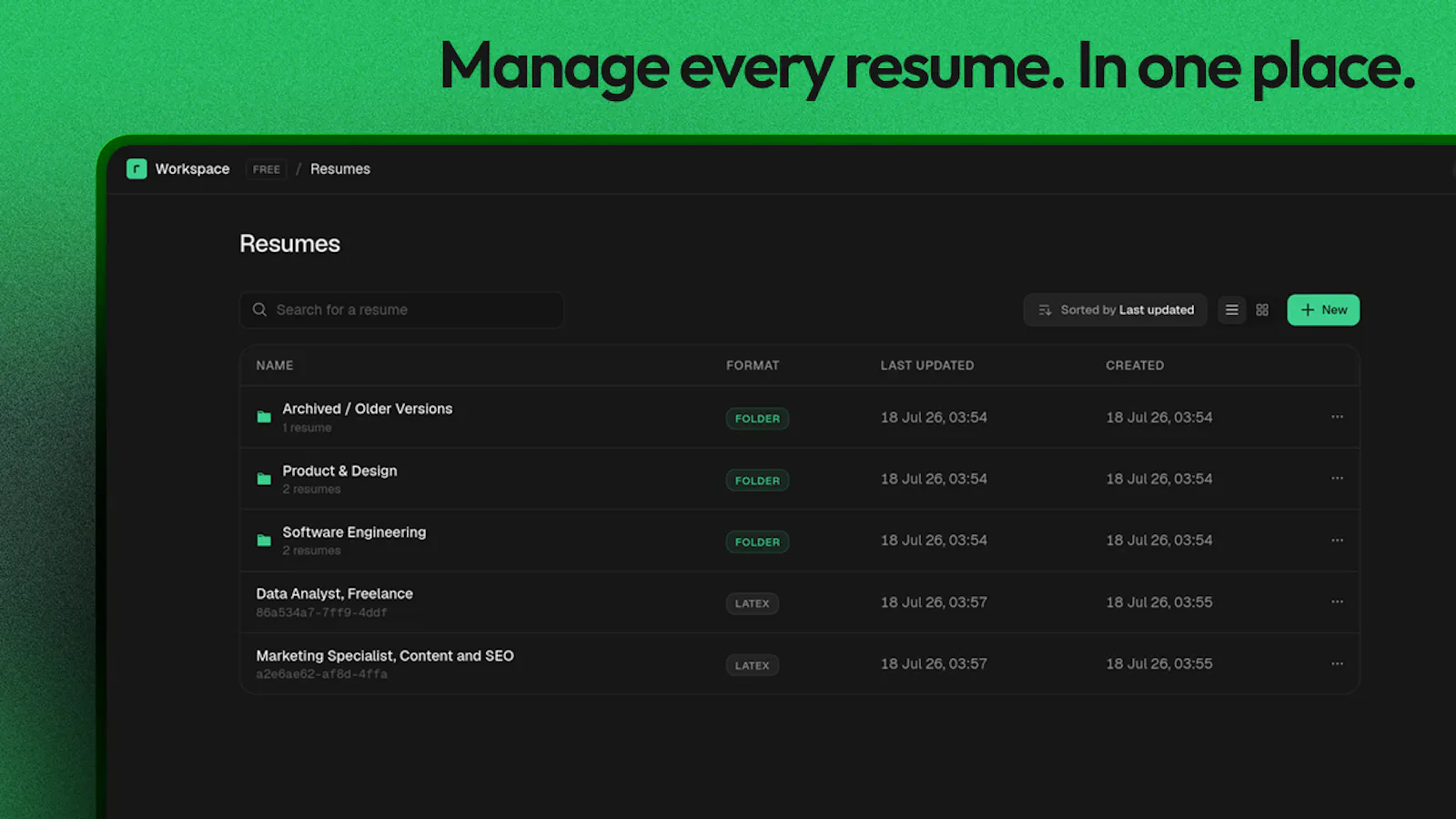The height and width of the screenshot is (819, 1456).
Task: Click the '1 resume' count under Archived
Action: point(307,428)
